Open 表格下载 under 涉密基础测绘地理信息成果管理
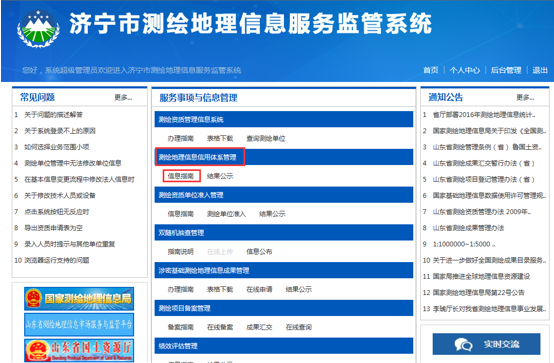Screen dimensions: 554x363 220,289
